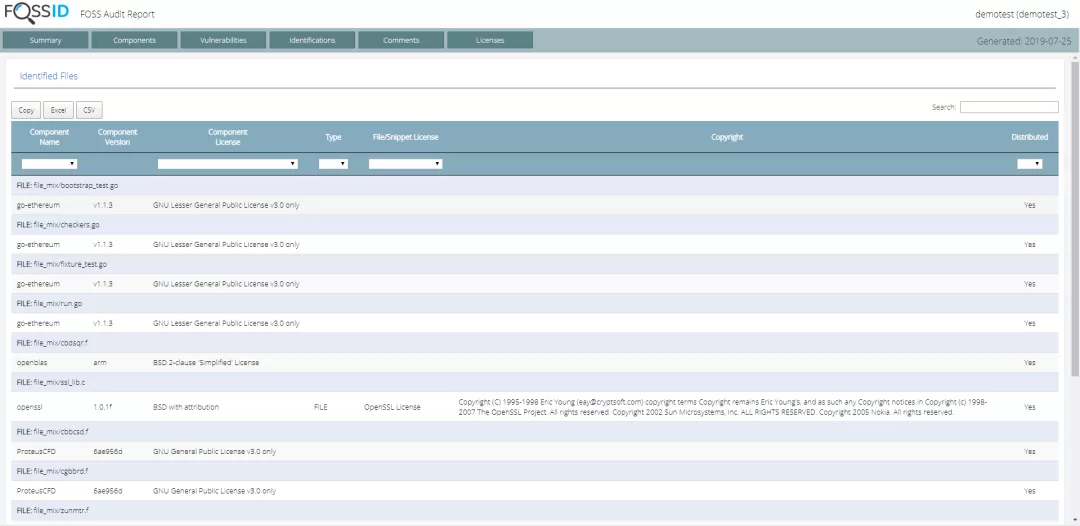Open the File/Snippet License filter dropdown
This screenshot has height=526, width=1080.
click(405, 164)
